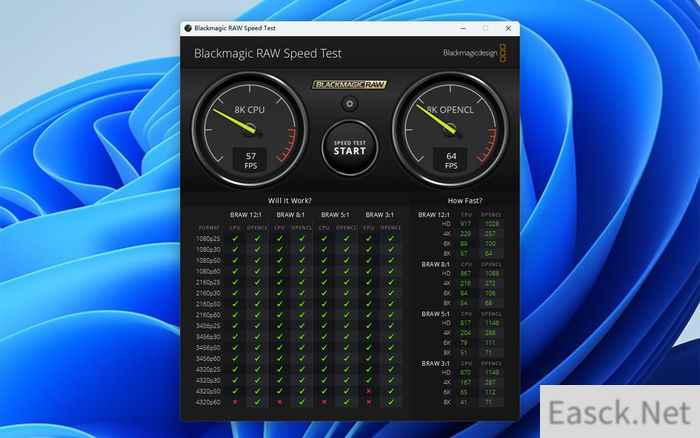Click green check for 4320p60 BRAW 12:1 OpenCL
Image resolution: width=700 pixels, height=438 pixels.
tap(257, 402)
